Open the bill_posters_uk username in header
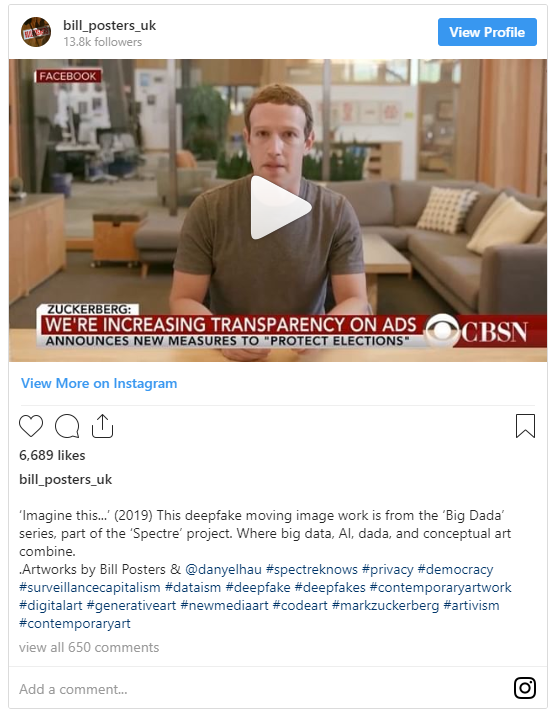The image size is (560, 719). (110, 25)
